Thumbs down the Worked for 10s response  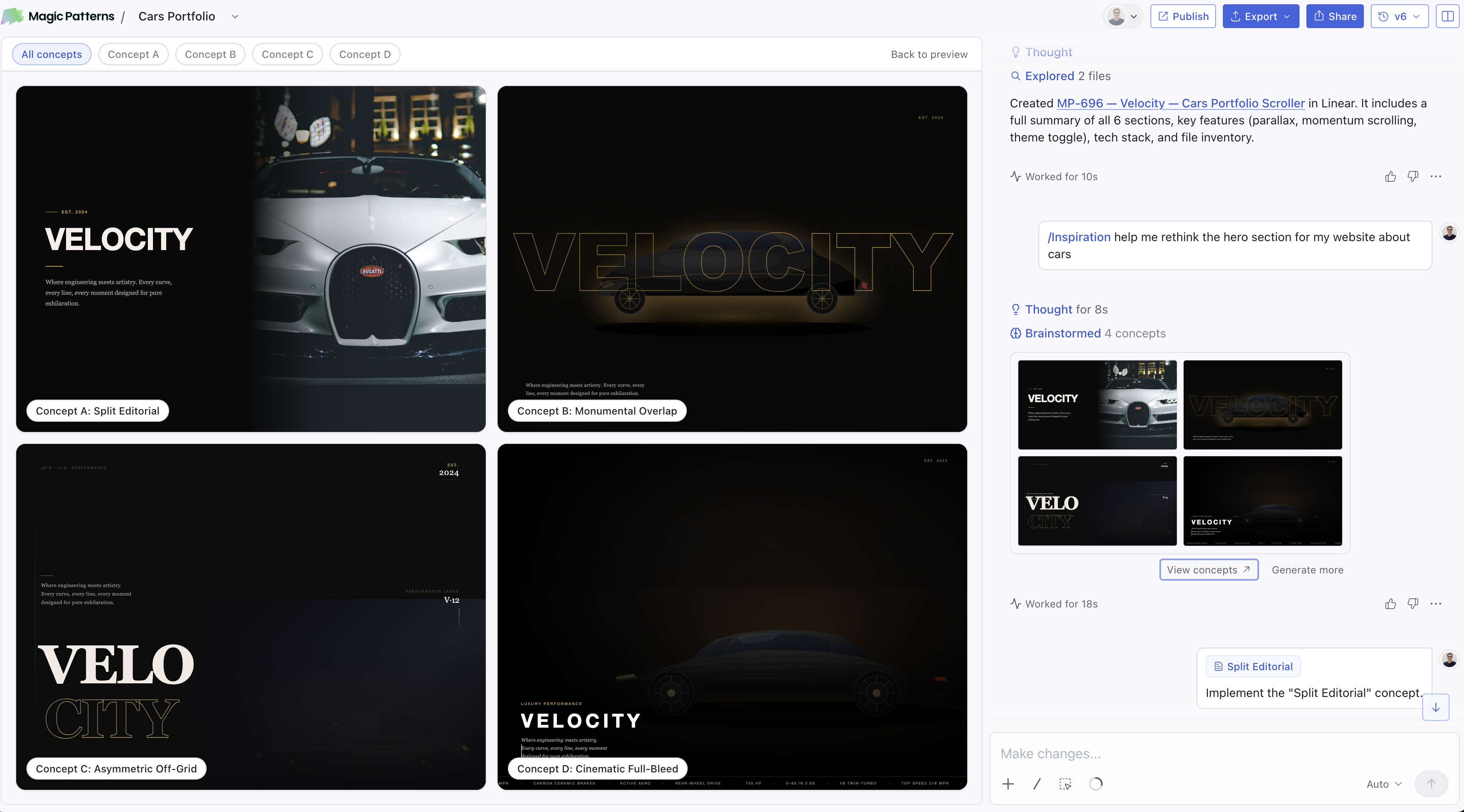tap(1412, 177)
